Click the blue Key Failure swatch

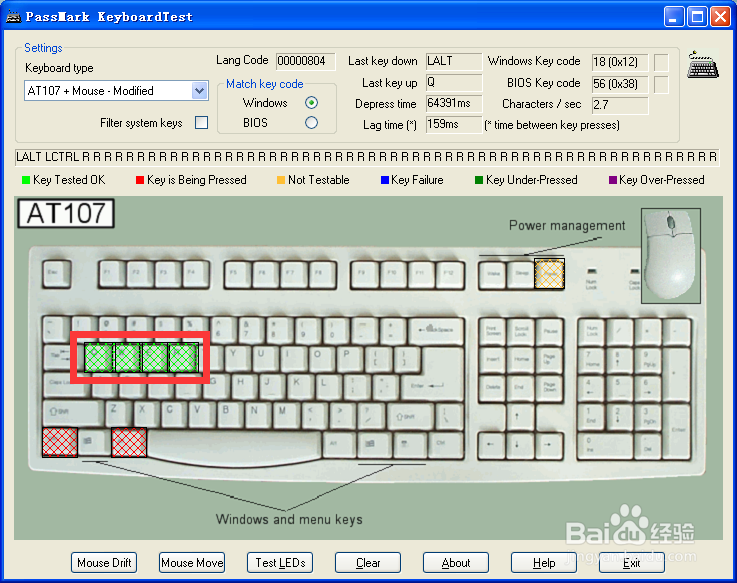pyautogui.click(x=384, y=180)
